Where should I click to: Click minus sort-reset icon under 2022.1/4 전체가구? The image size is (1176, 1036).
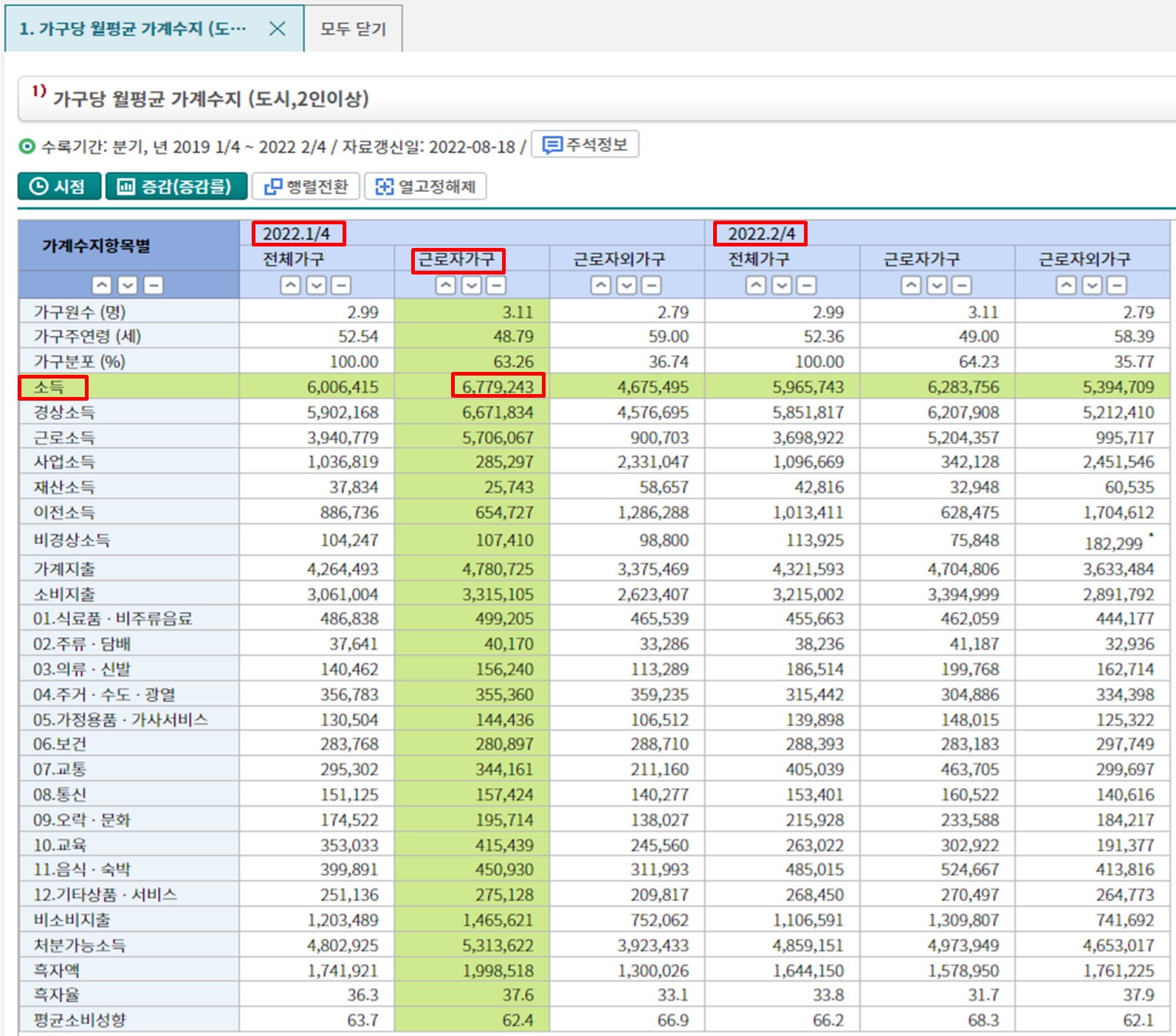click(341, 285)
